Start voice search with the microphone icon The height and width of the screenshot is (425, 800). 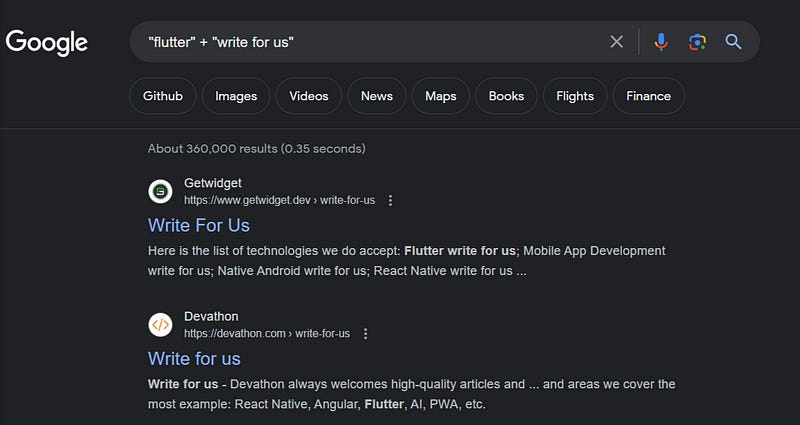tap(661, 42)
